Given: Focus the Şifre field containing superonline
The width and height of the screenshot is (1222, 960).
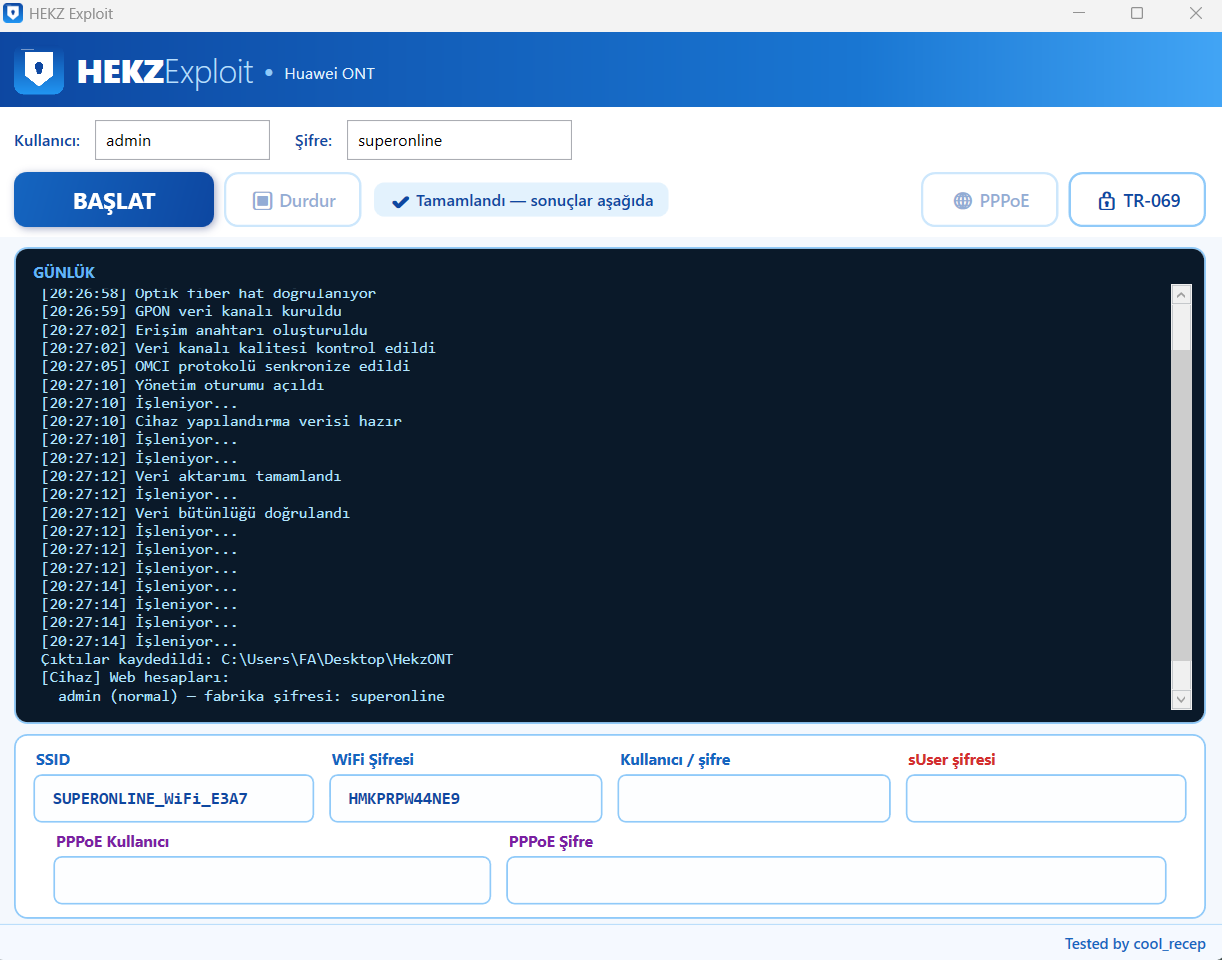Looking at the screenshot, I should [x=459, y=140].
